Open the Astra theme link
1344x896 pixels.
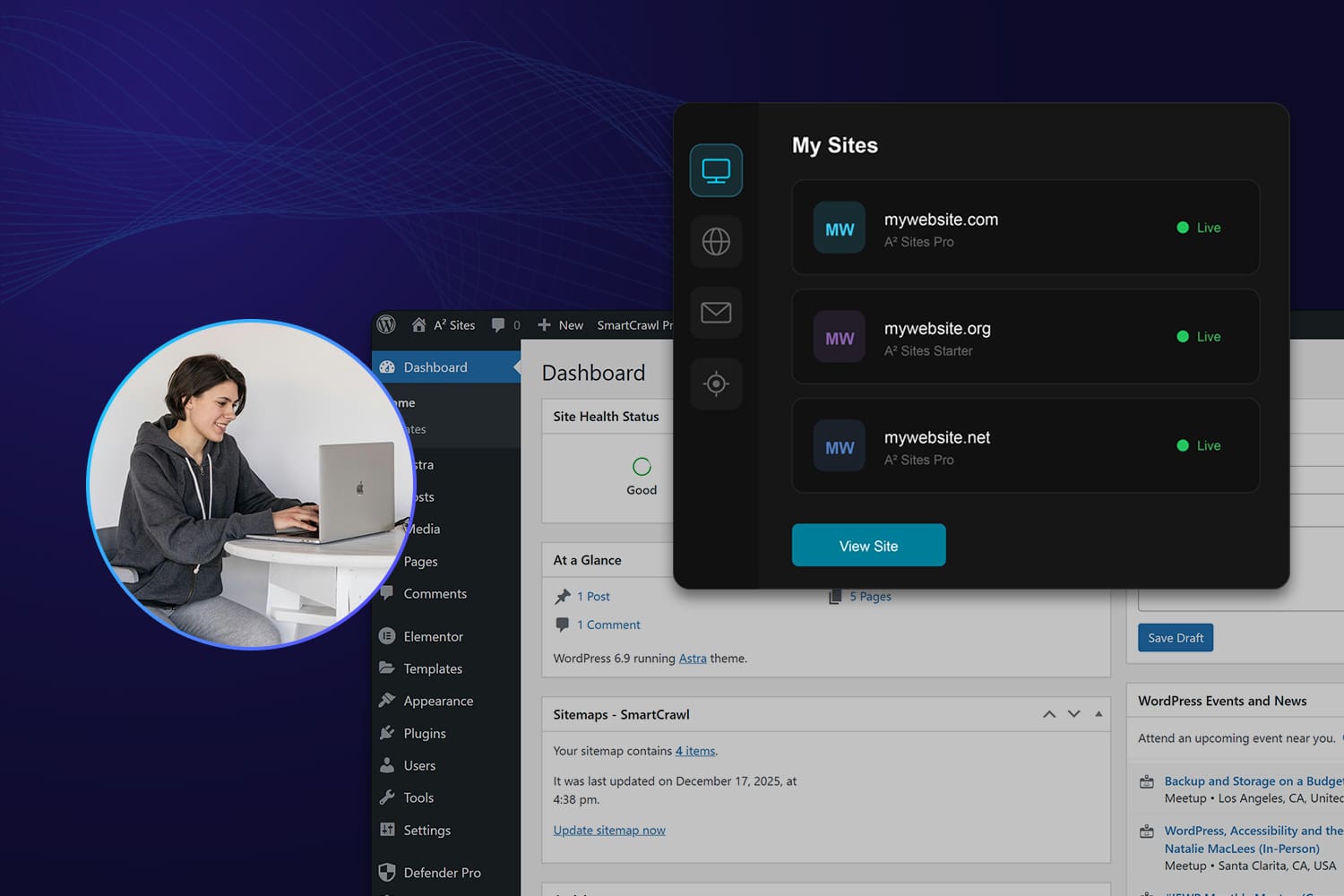[x=693, y=658]
